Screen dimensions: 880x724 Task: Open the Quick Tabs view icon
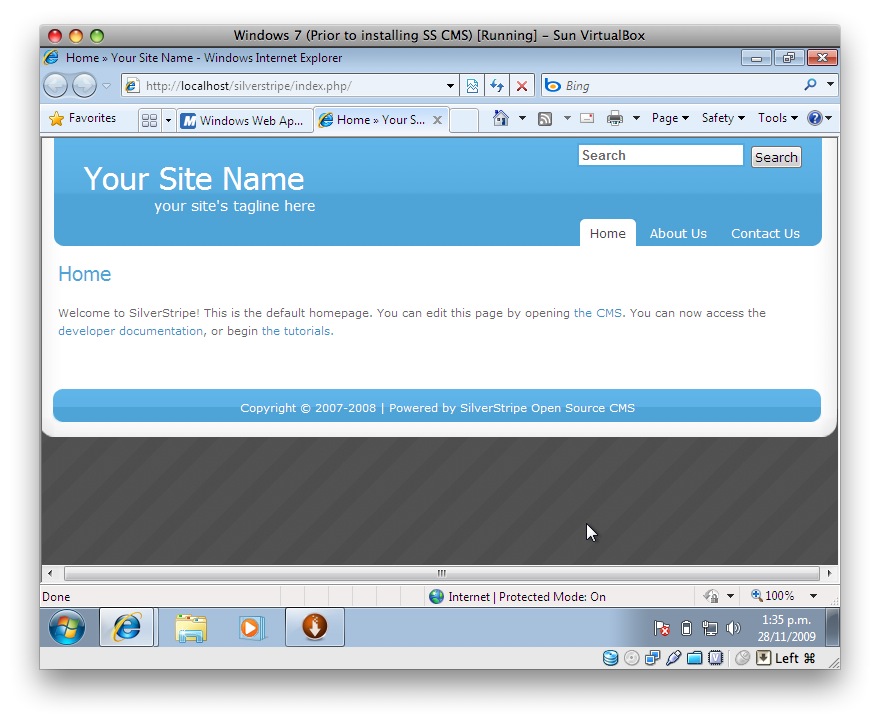150,120
